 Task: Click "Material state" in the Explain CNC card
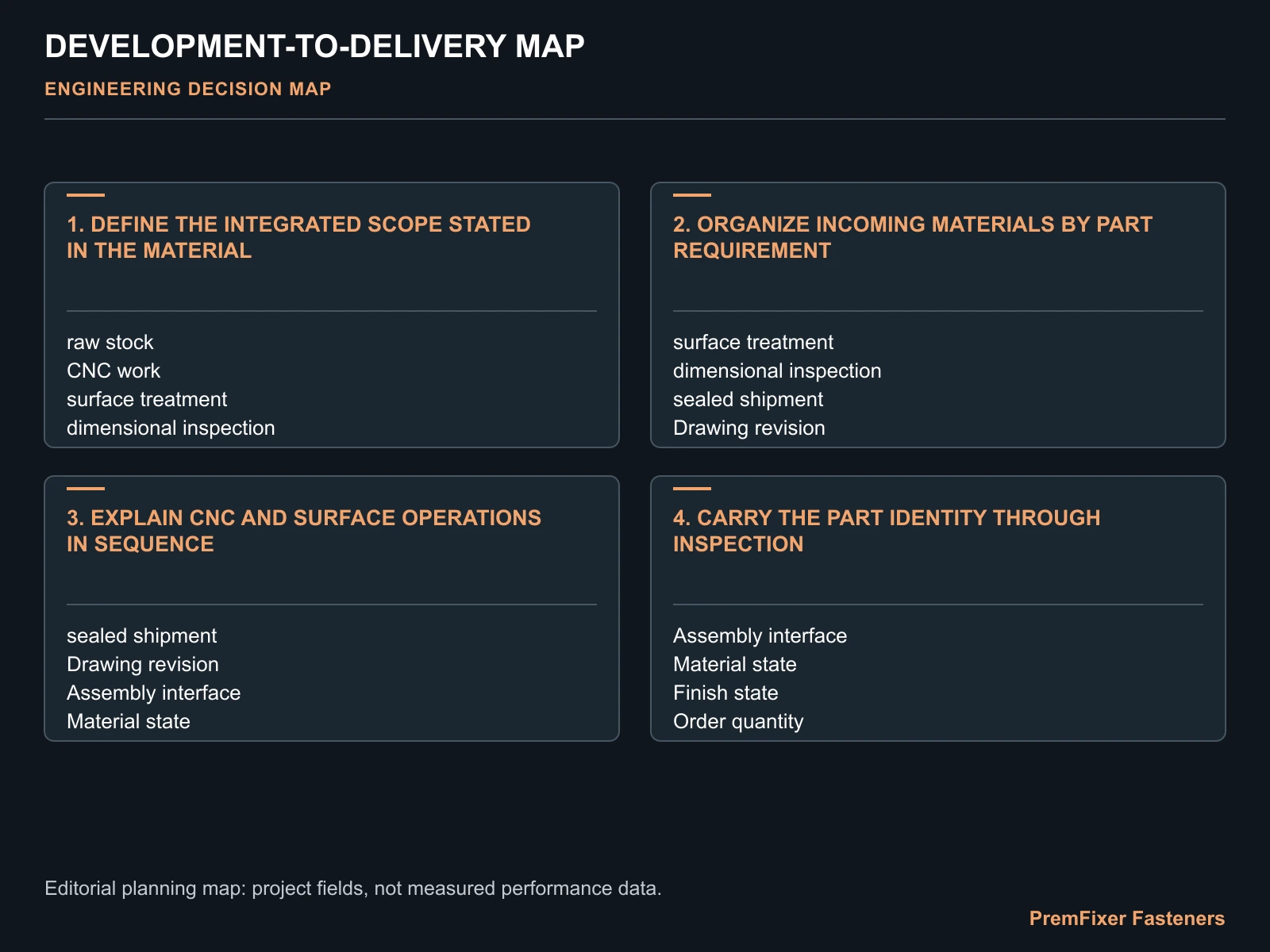129,722
